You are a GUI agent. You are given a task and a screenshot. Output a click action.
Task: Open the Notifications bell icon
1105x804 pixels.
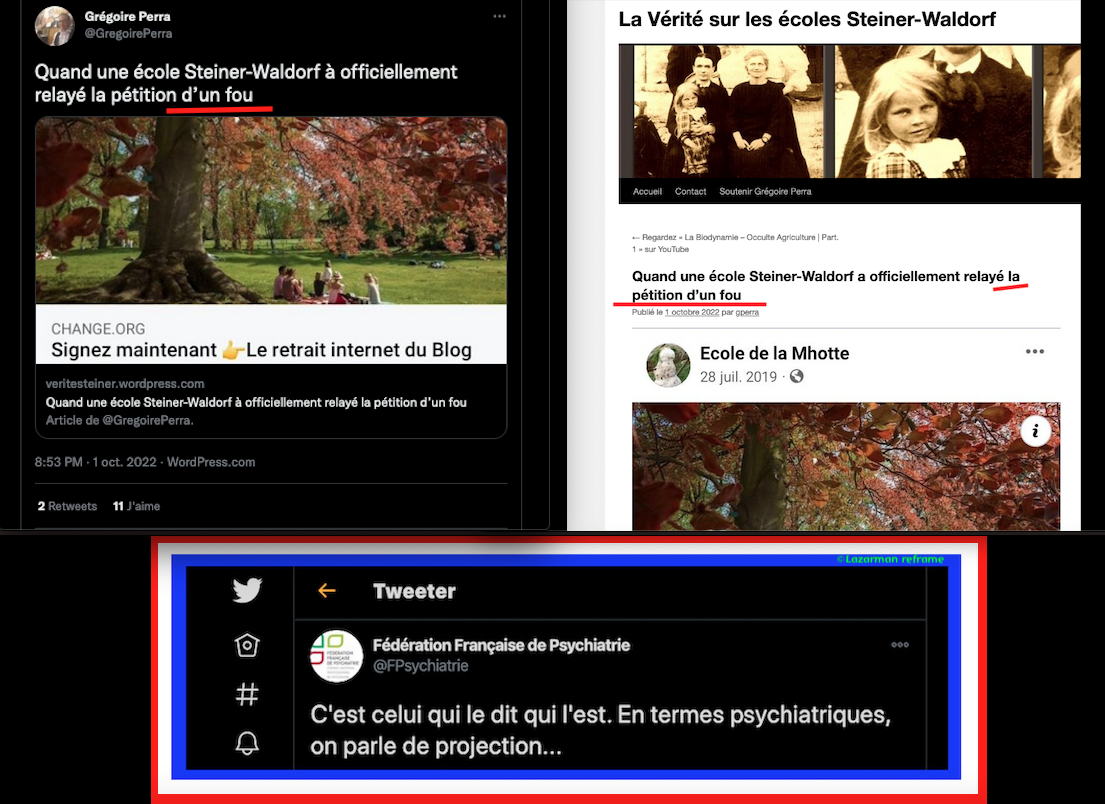coord(247,743)
